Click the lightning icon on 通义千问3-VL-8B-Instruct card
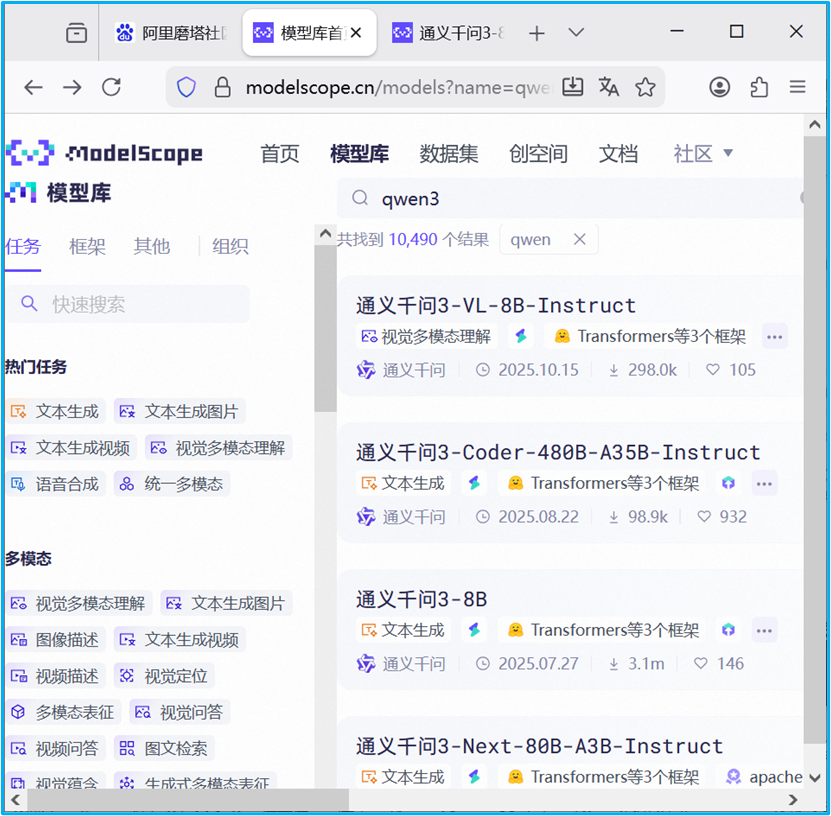 pyautogui.click(x=520, y=336)
